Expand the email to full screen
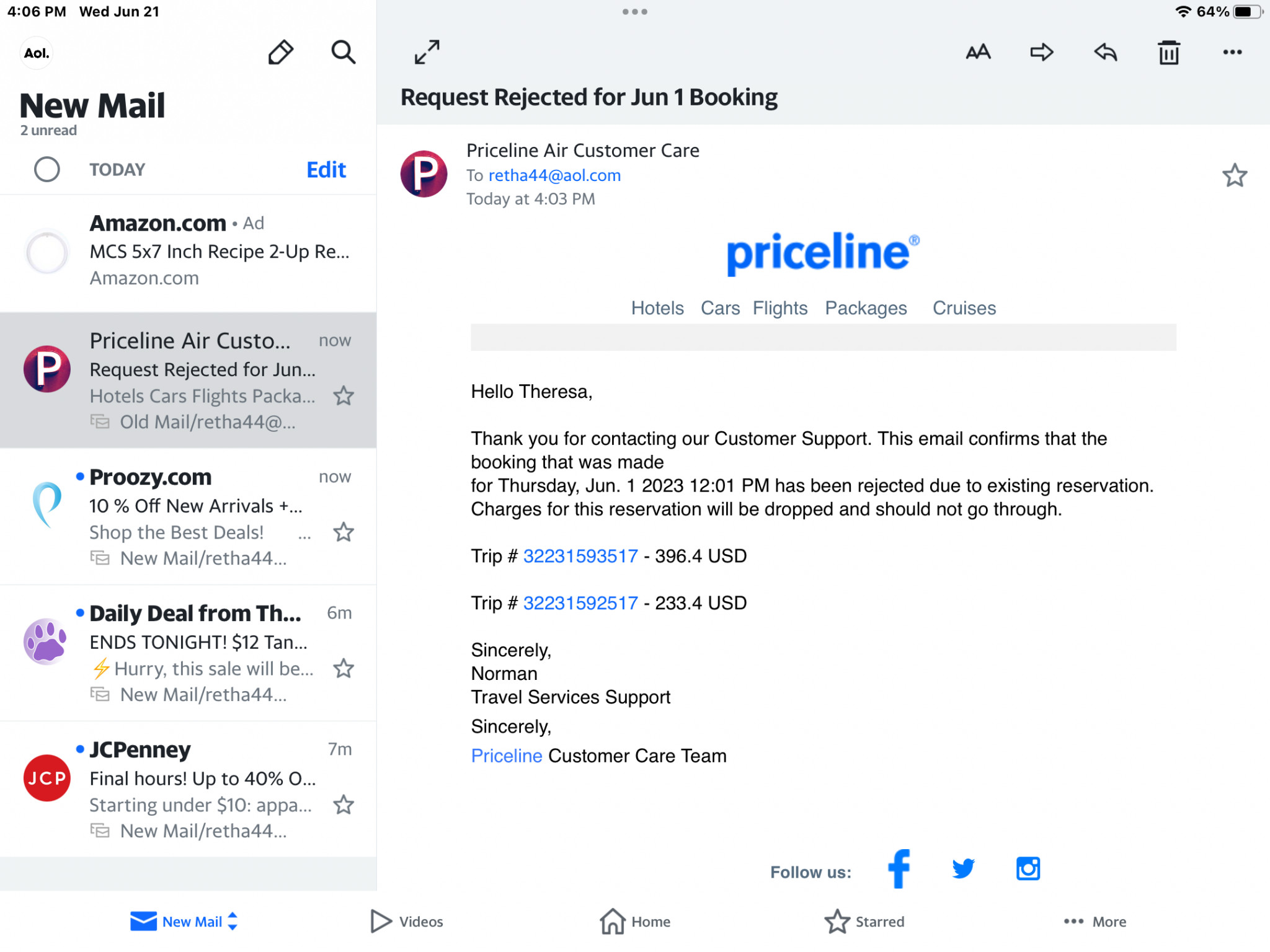The image size is (1270, 952). (427, 52)
